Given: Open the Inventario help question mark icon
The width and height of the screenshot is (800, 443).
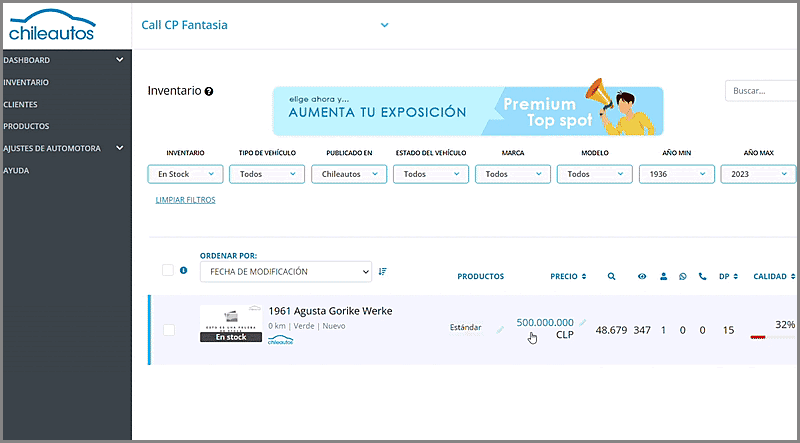Looking at the screenshot, I should point(209,91).
